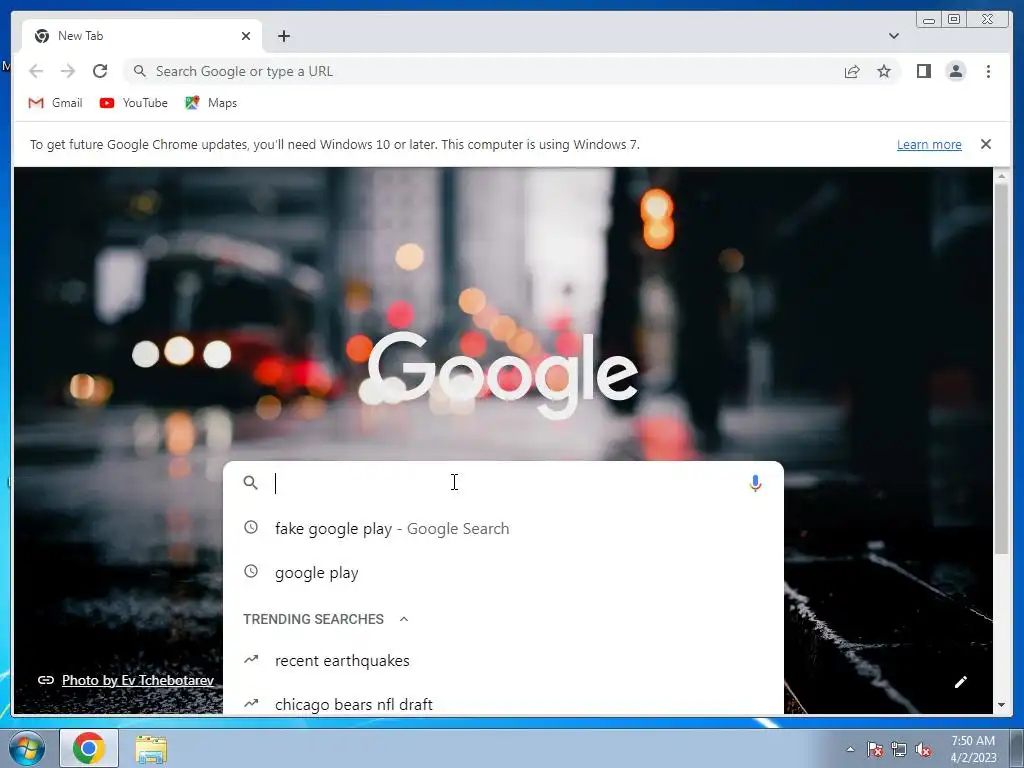Click the Google search box

click(503, 483)
